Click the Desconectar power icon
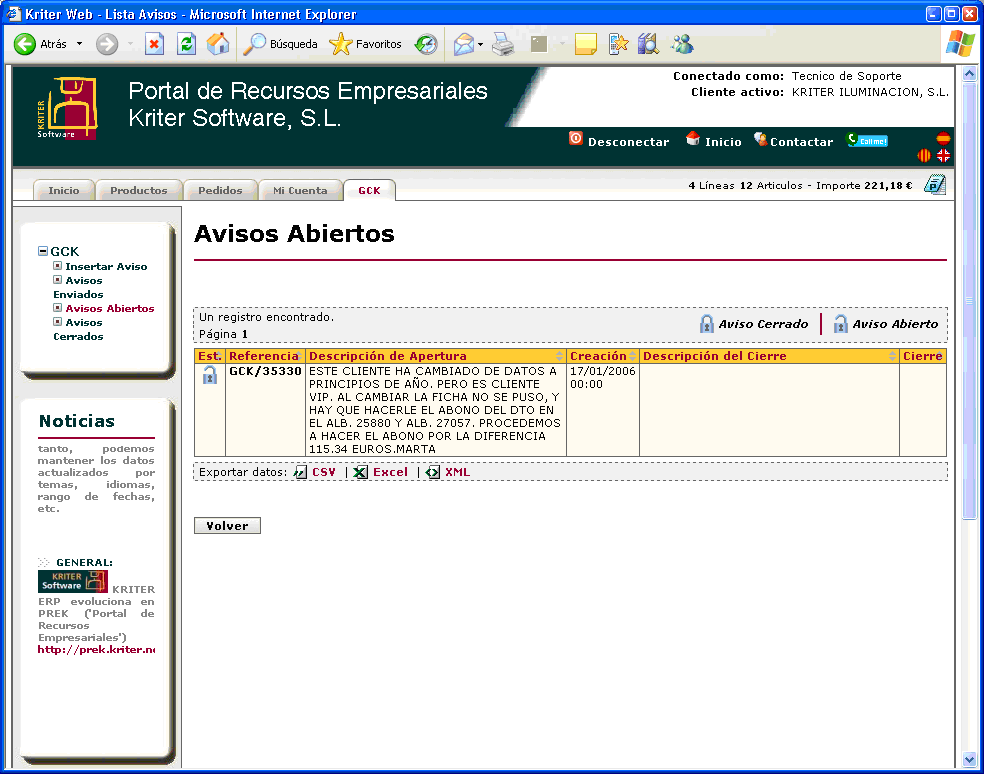This screenshot has width=984, height=774. click(x=575, y=138)
